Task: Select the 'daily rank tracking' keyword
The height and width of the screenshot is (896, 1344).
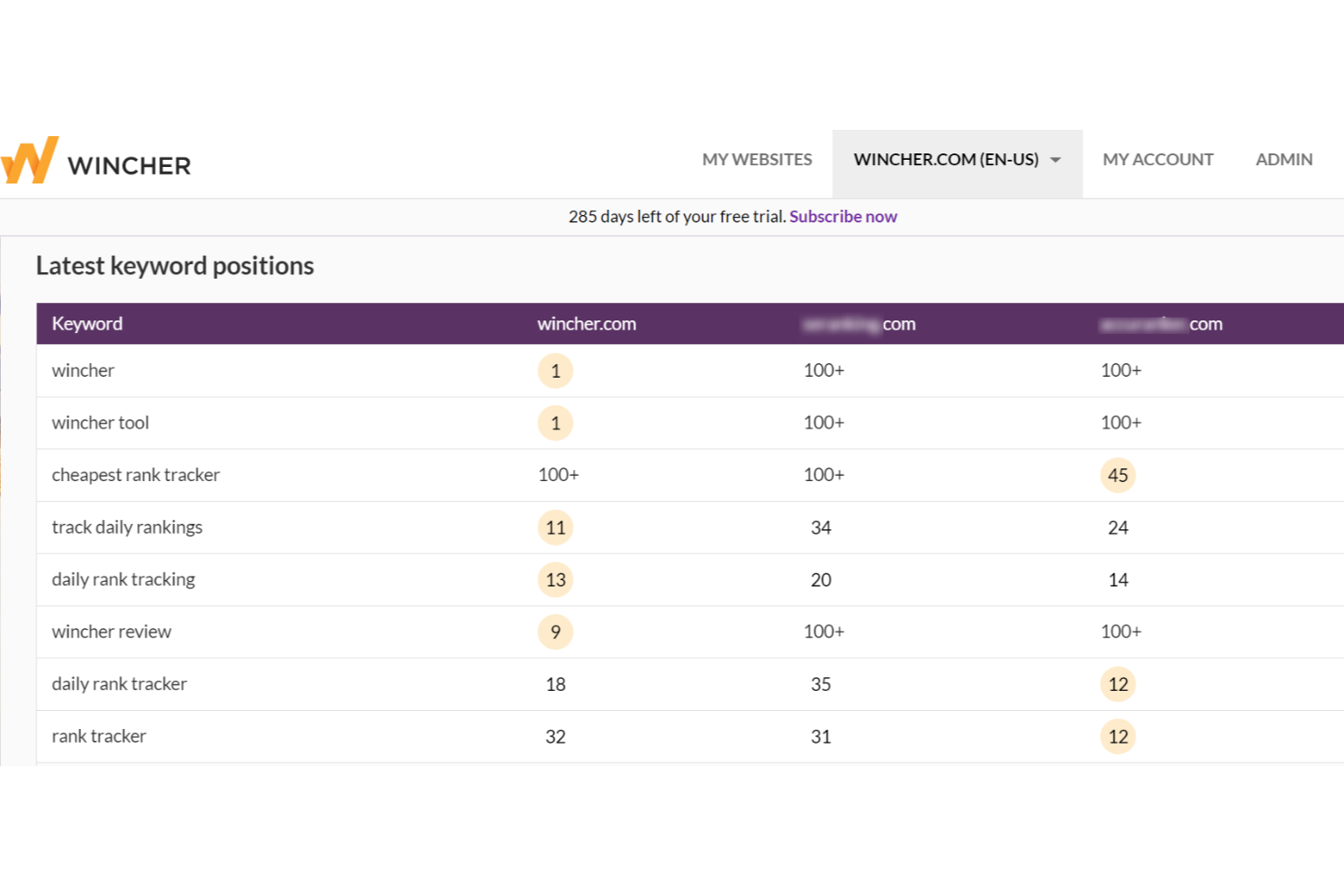Action: tap(124, 579)
